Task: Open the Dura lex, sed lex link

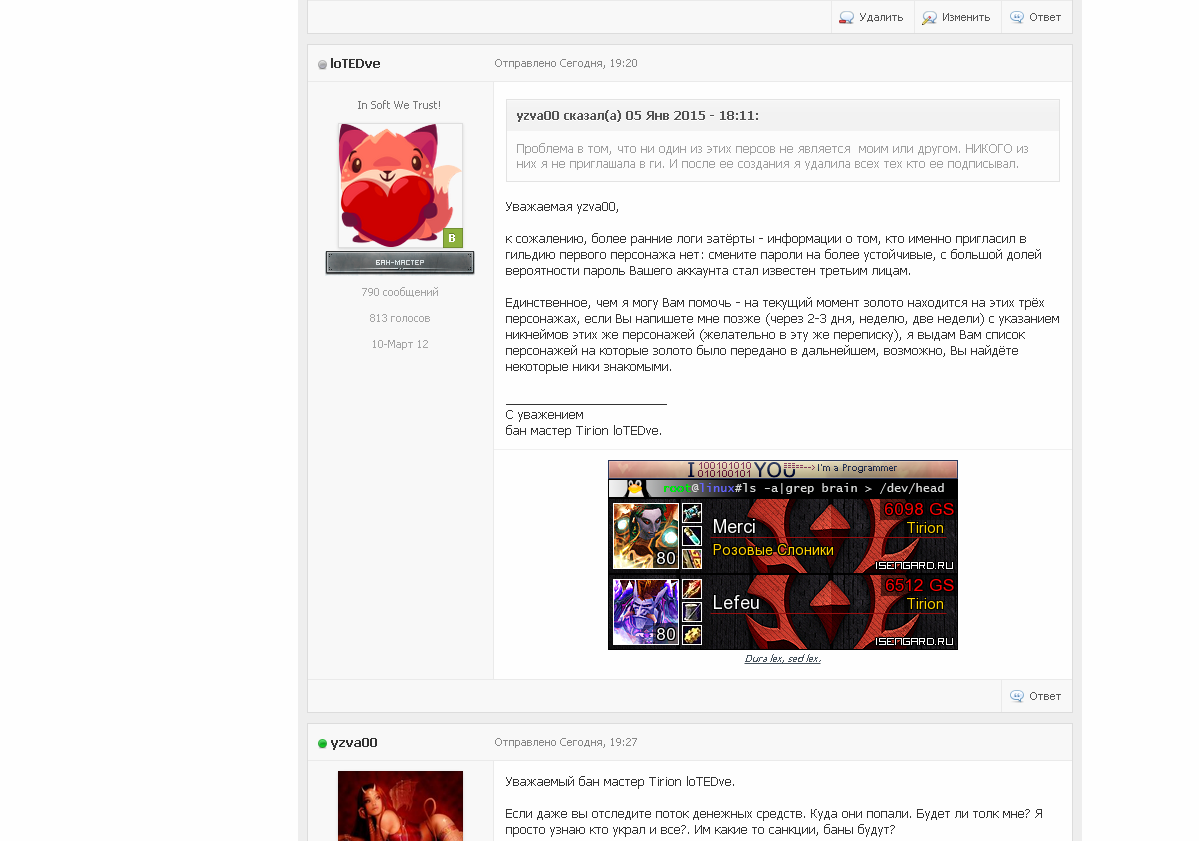Action: [x=783, y=658]
